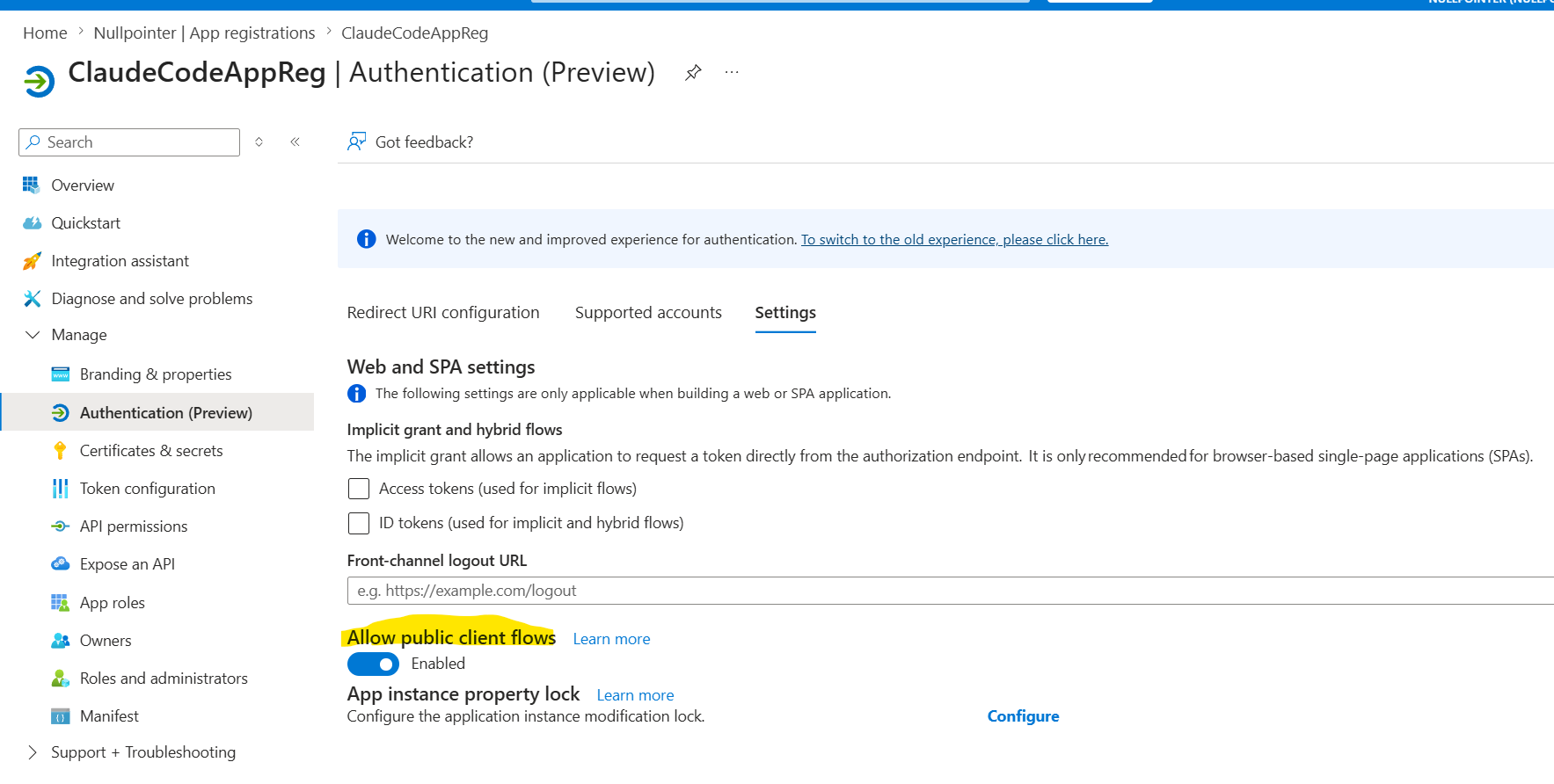This screenshot has height=784, width=1554.
Task: Click the sidebar sort up-down arrows icon
Action: click(259, 142)
